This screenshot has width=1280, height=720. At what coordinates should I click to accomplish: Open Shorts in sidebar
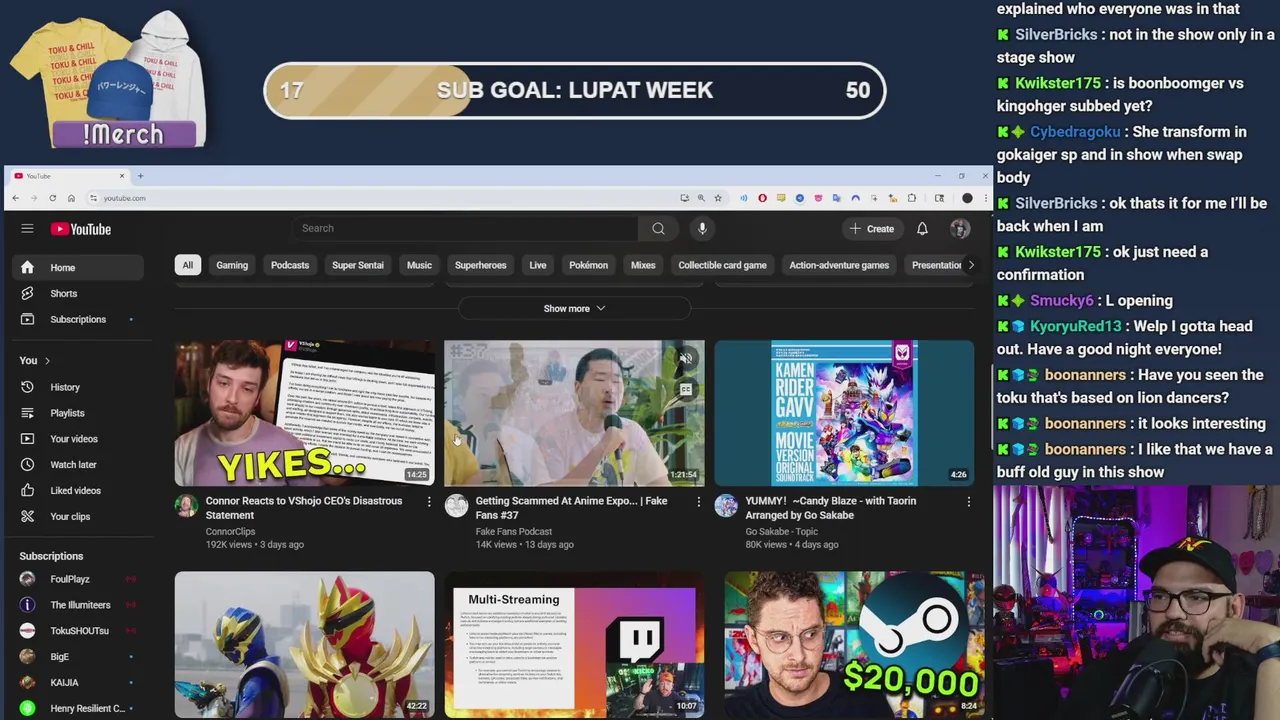(77, 294)
